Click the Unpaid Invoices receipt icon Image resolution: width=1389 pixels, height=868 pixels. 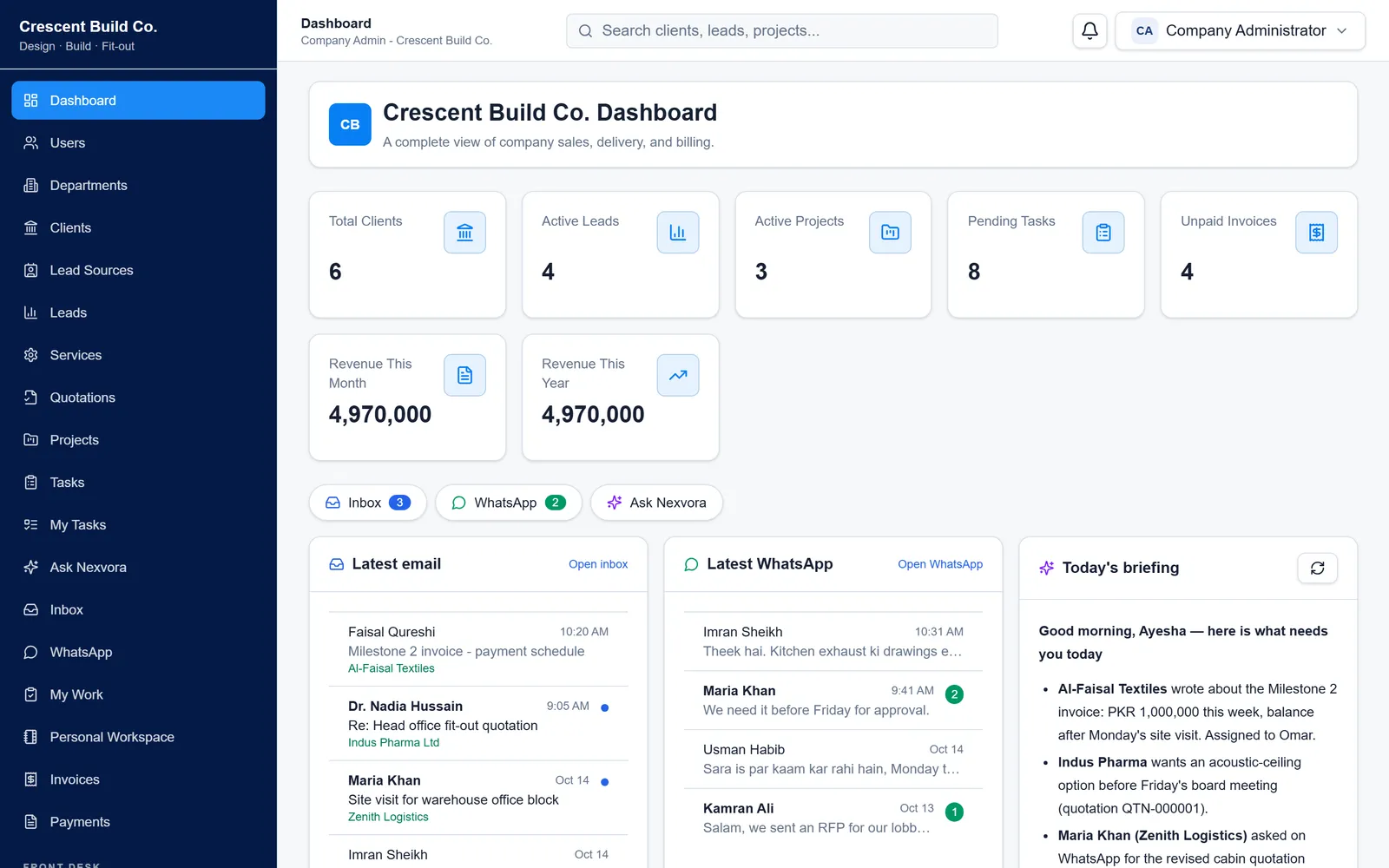1316,233
